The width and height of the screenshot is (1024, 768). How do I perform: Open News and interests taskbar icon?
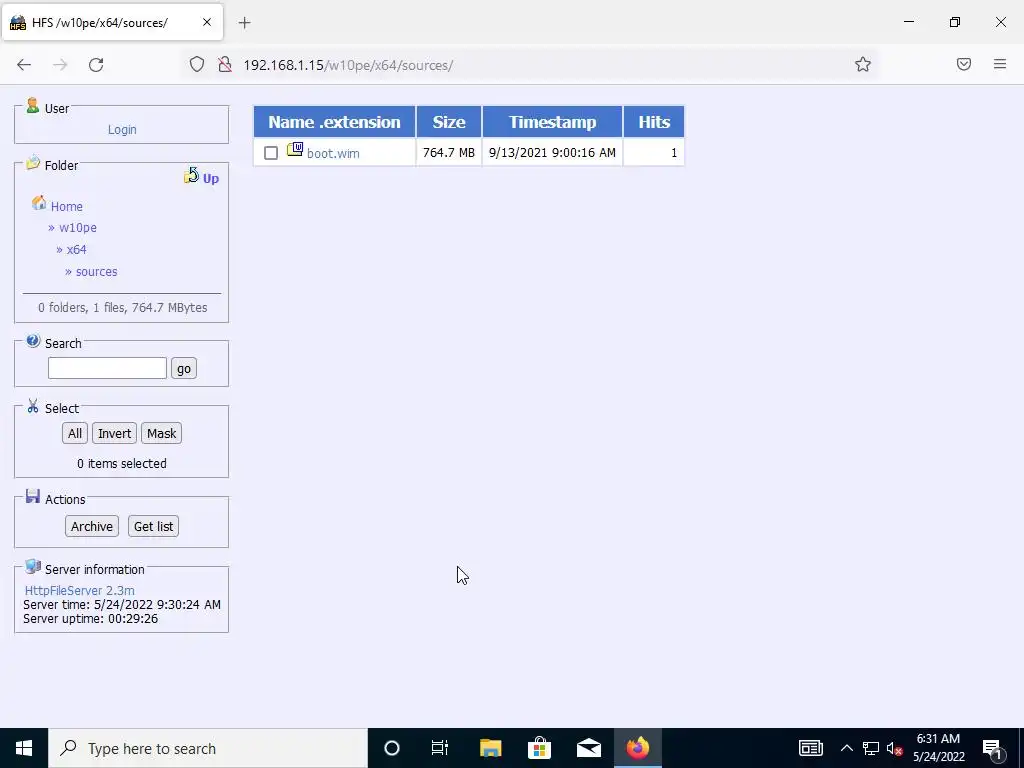pos(810,748)
